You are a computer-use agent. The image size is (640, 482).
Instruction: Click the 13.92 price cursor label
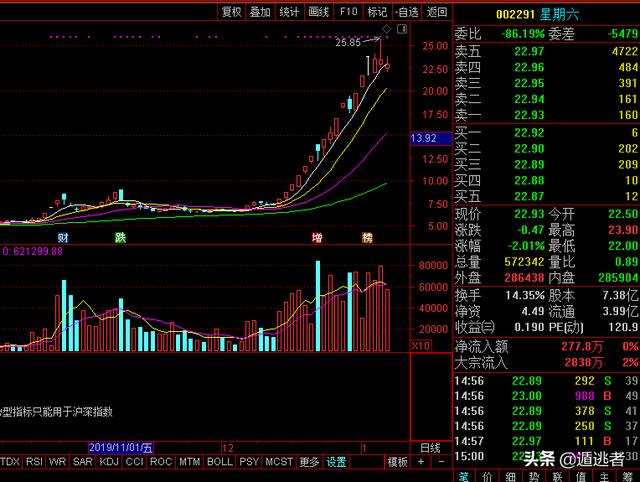pyautogui.click(x=430, y=138)
